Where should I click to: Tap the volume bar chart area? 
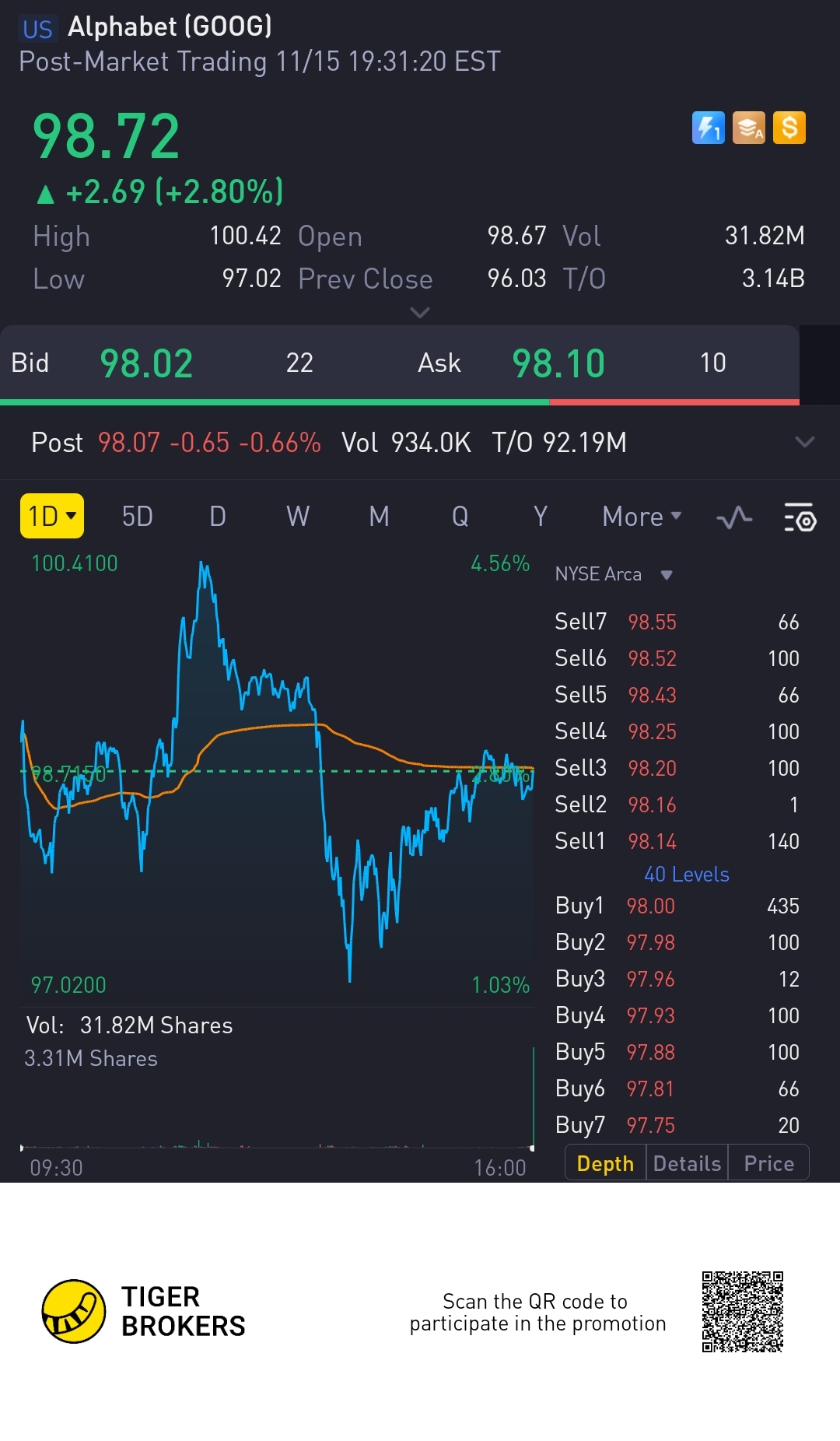point(277,1097)
